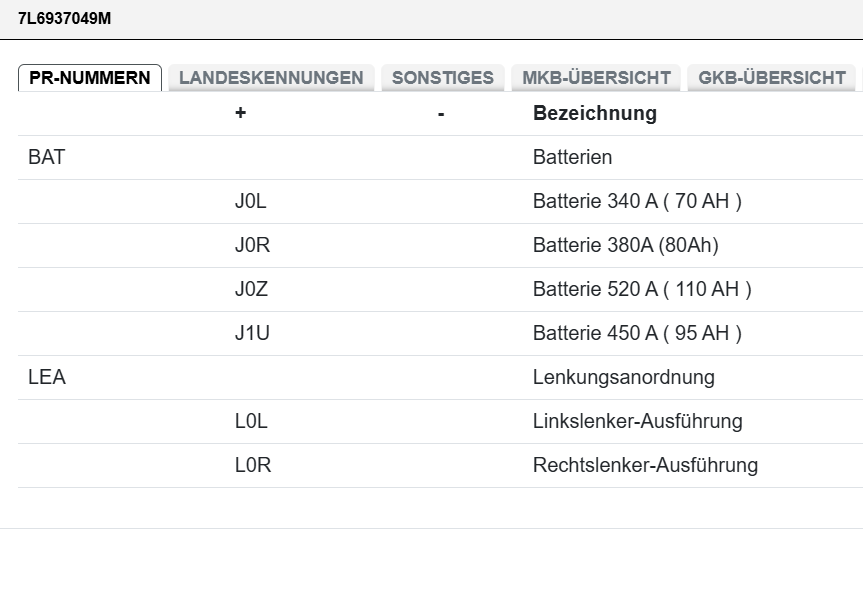Select PR code L0R
This screenshot has height=605, width=863.
click(x=252, y=465)
